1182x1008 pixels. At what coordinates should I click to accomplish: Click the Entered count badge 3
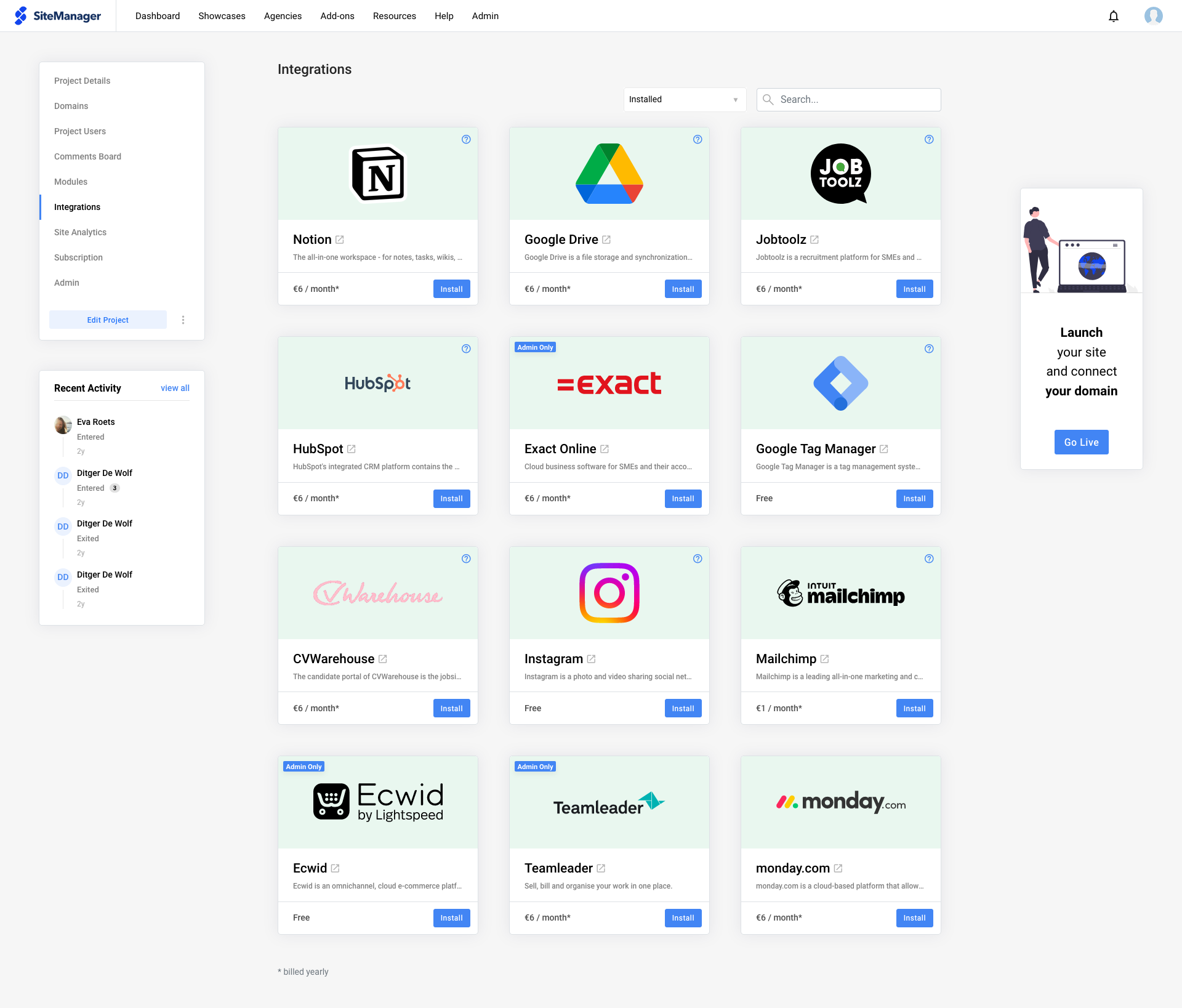point(115,488)
